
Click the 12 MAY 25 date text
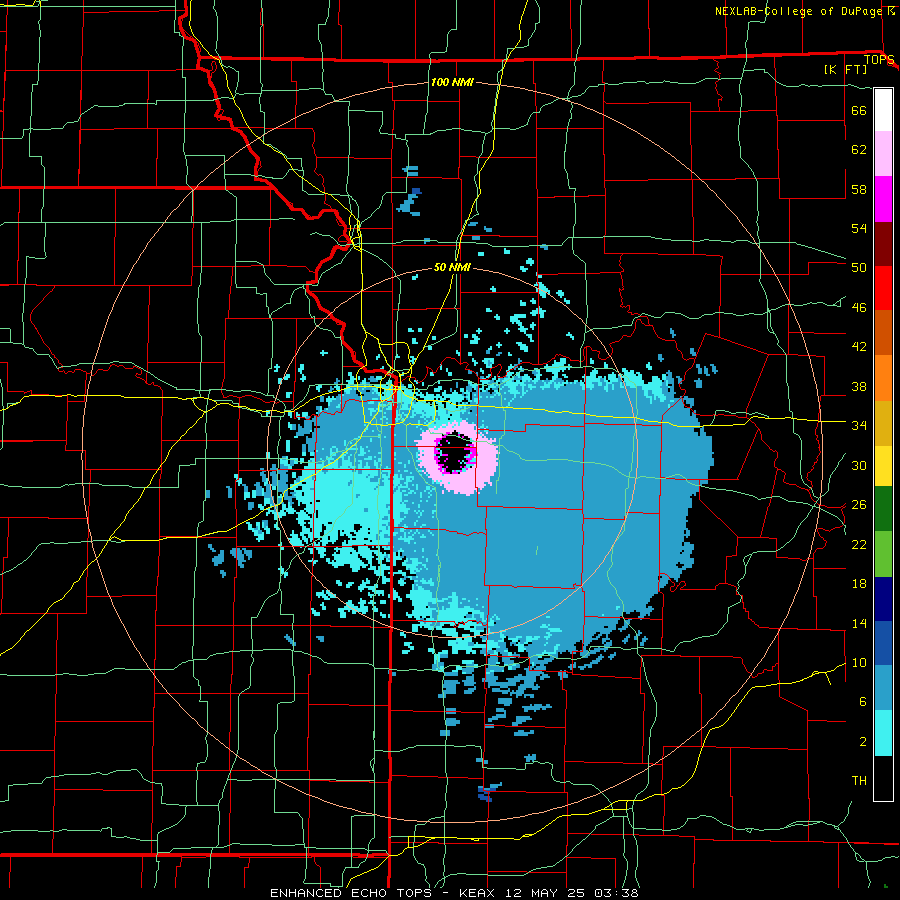click(545, 893)
